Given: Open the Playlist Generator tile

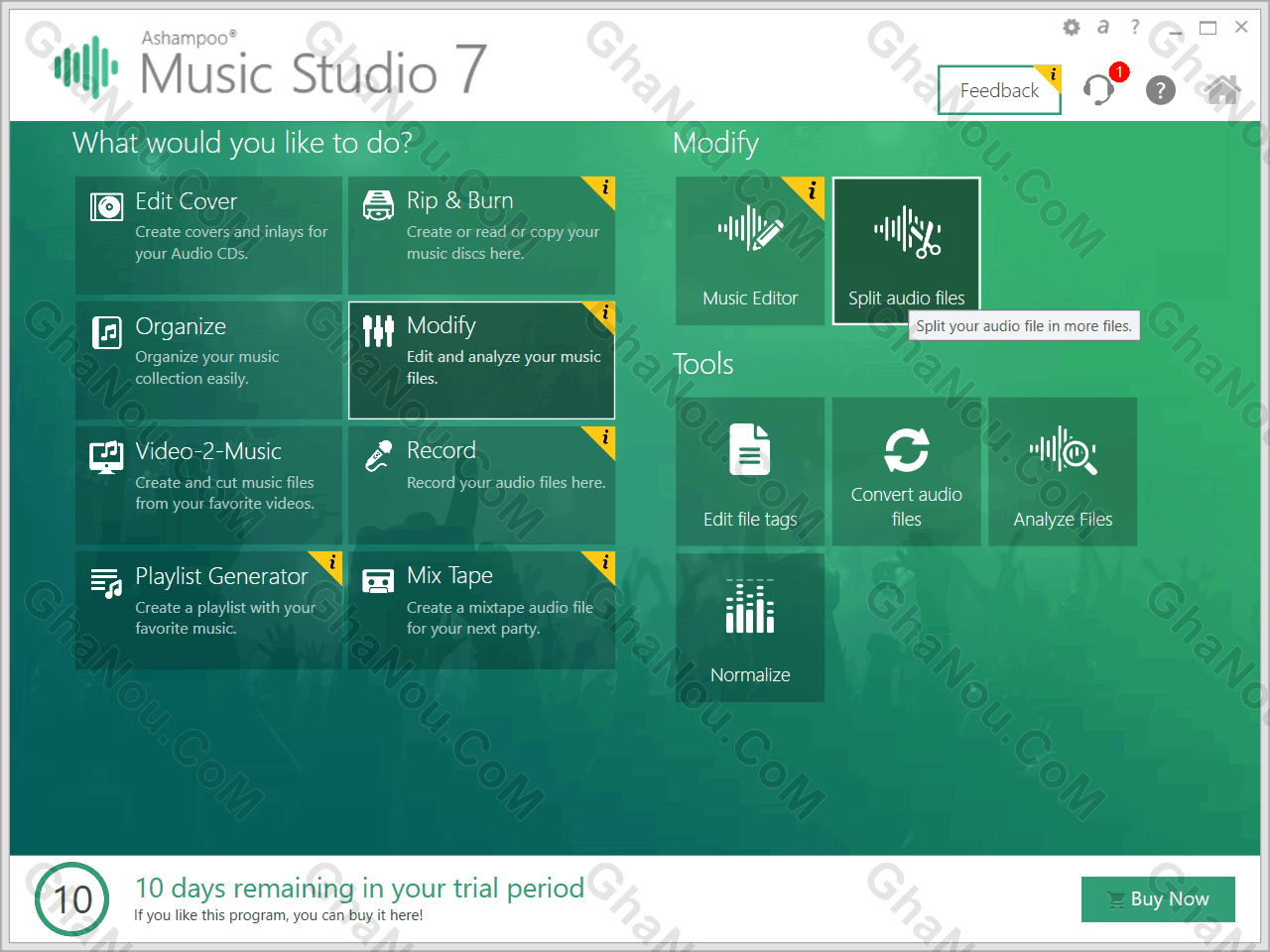Looking at the screenshot, I should 208,610.
